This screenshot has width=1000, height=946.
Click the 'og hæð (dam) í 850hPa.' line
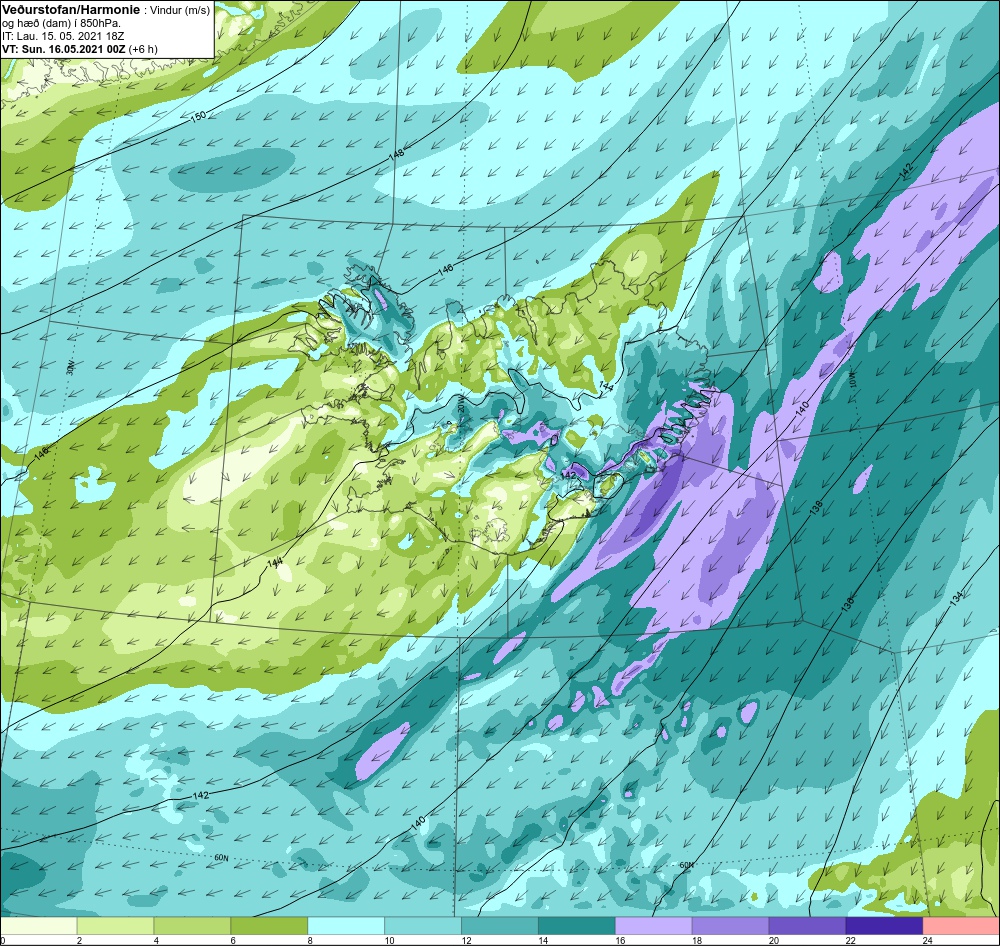[x=61, y=24]
